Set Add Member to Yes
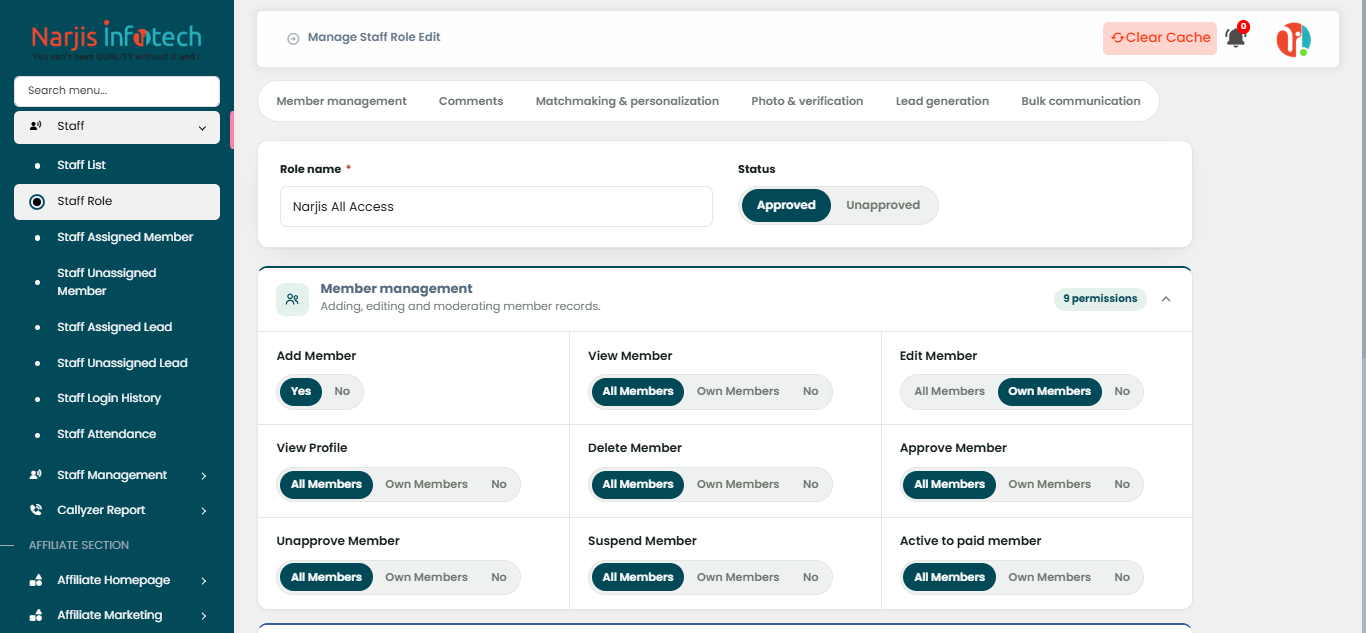 pos(301,391)
